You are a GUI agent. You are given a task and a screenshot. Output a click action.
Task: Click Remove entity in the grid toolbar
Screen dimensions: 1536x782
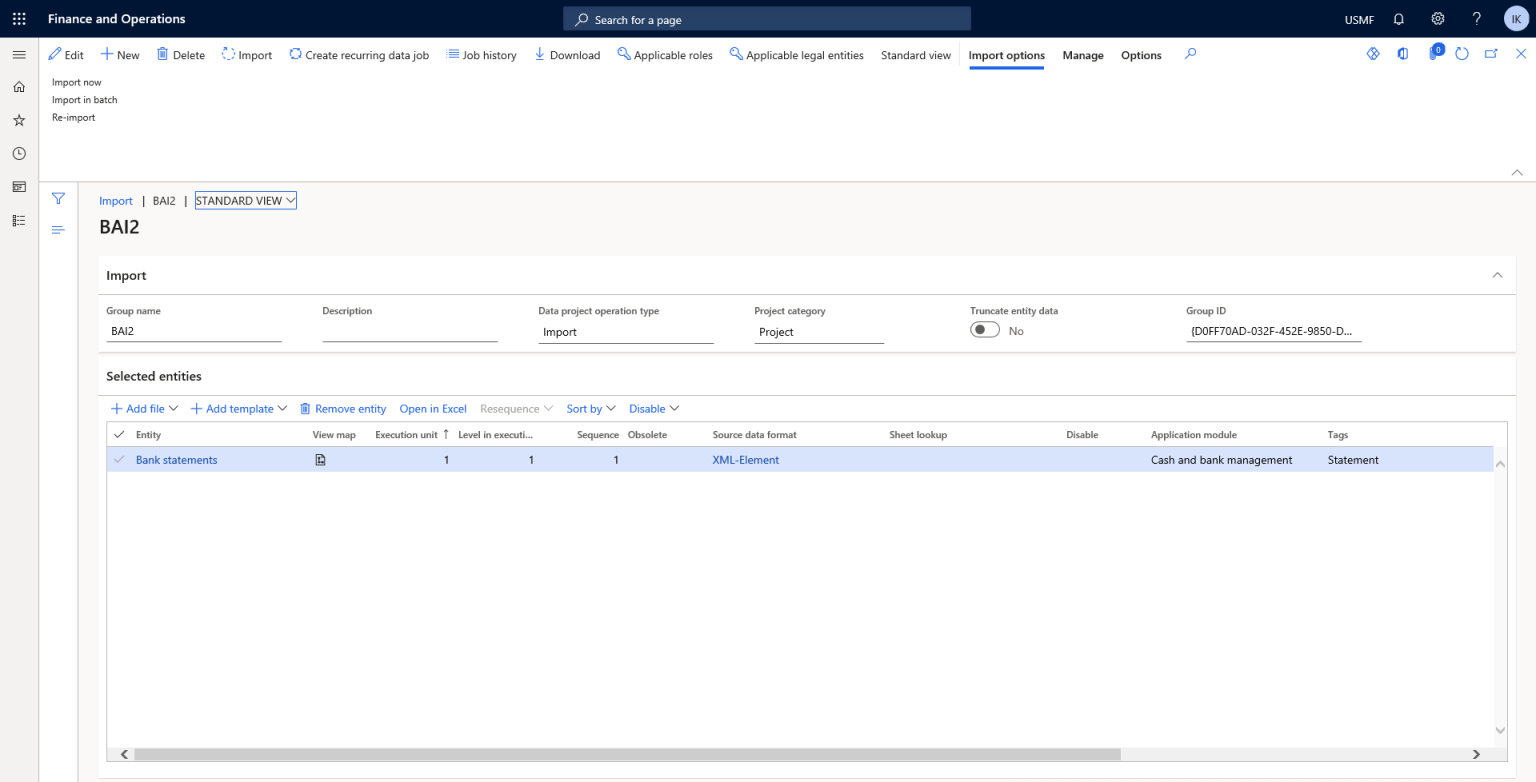pyautogui.click(x=343, y=408)
